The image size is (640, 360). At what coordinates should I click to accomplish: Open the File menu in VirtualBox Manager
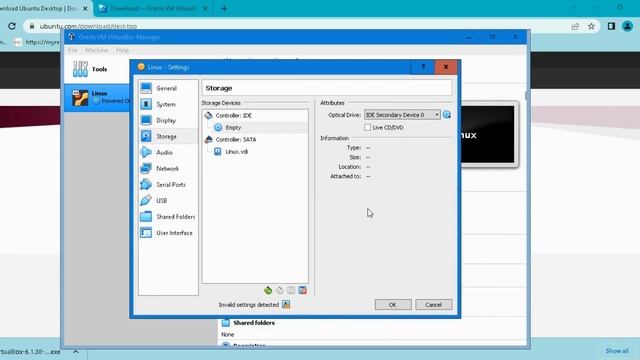tap(73, 50)
